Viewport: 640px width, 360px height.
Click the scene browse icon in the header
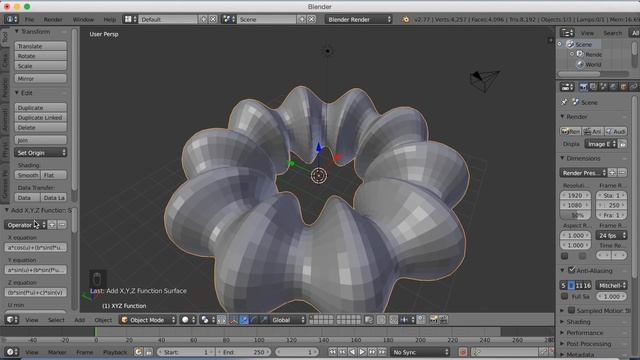(228, 19)
